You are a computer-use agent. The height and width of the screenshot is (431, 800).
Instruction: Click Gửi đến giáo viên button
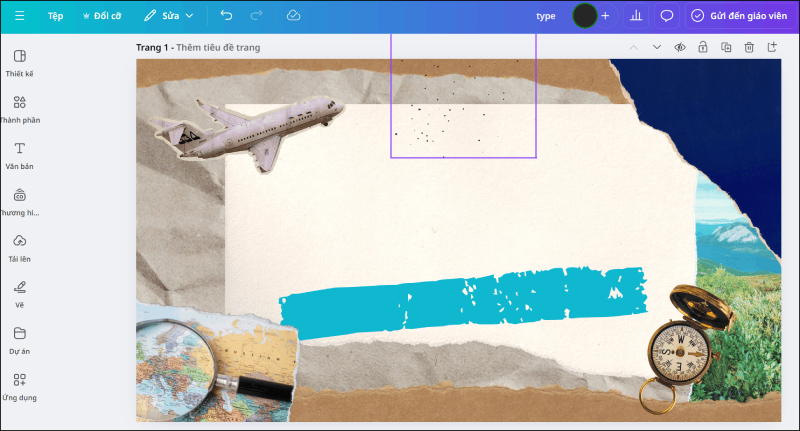pos(738,16)
